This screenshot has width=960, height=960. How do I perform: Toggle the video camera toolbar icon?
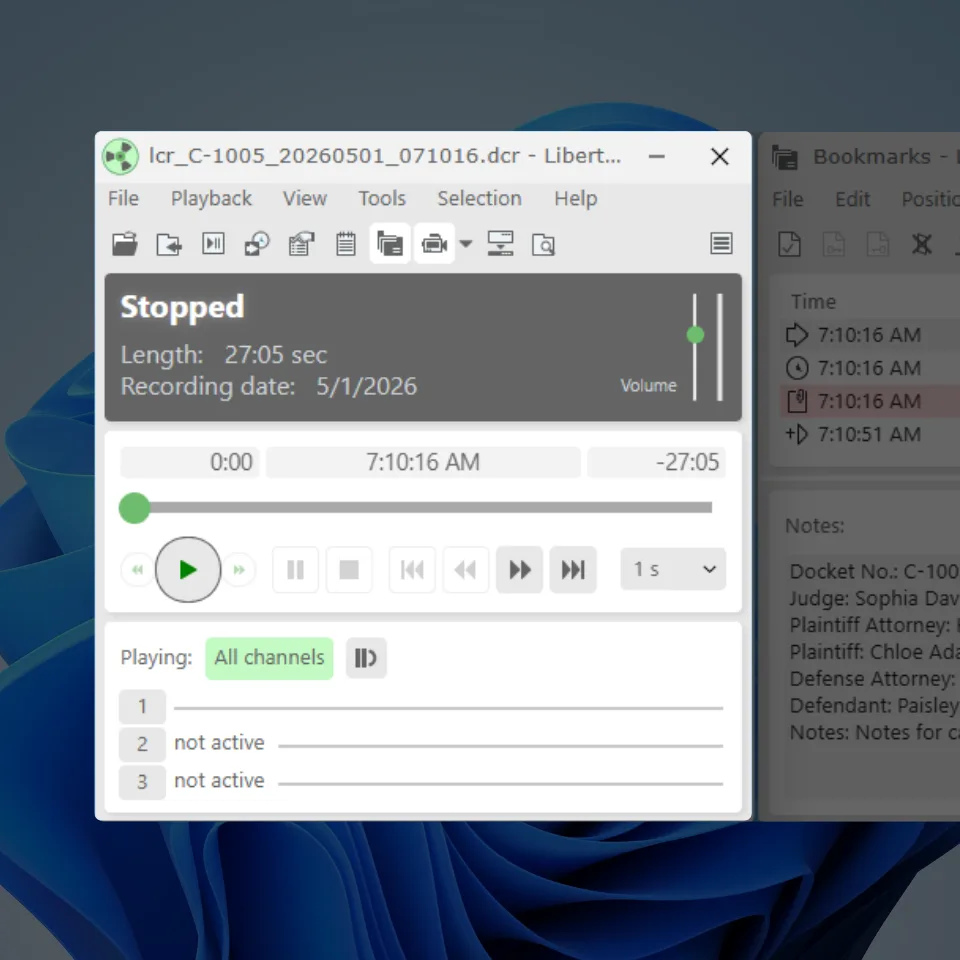[x=434, y=244]
